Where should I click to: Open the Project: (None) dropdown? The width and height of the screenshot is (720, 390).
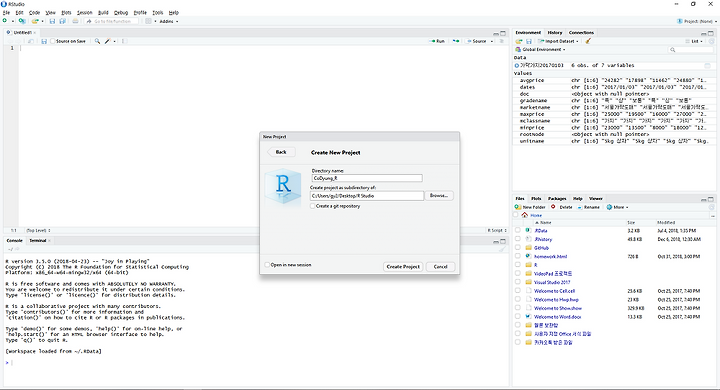coord(696,21)
